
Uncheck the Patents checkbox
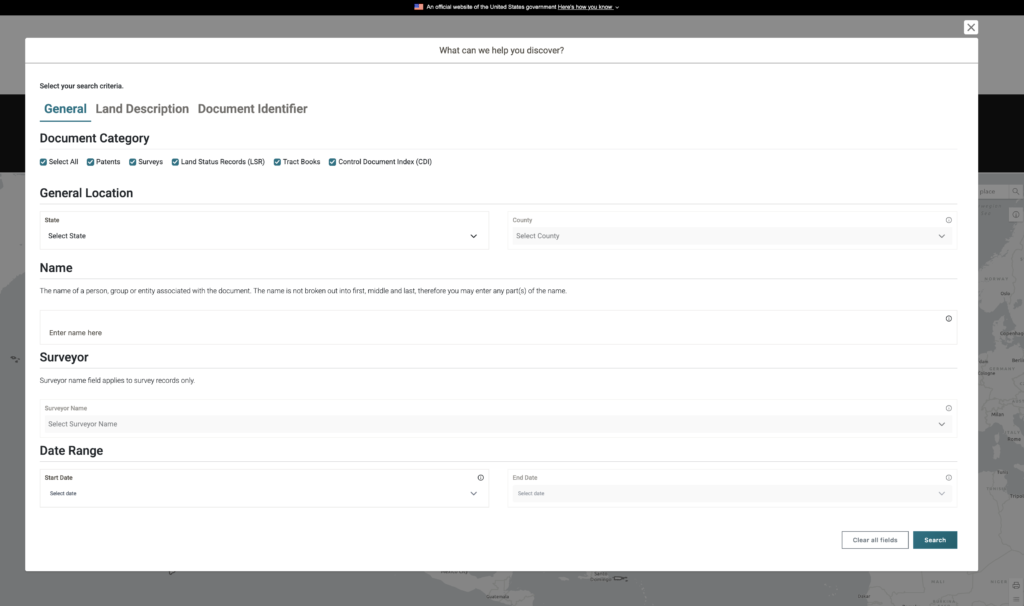click(x=90, y=162)
